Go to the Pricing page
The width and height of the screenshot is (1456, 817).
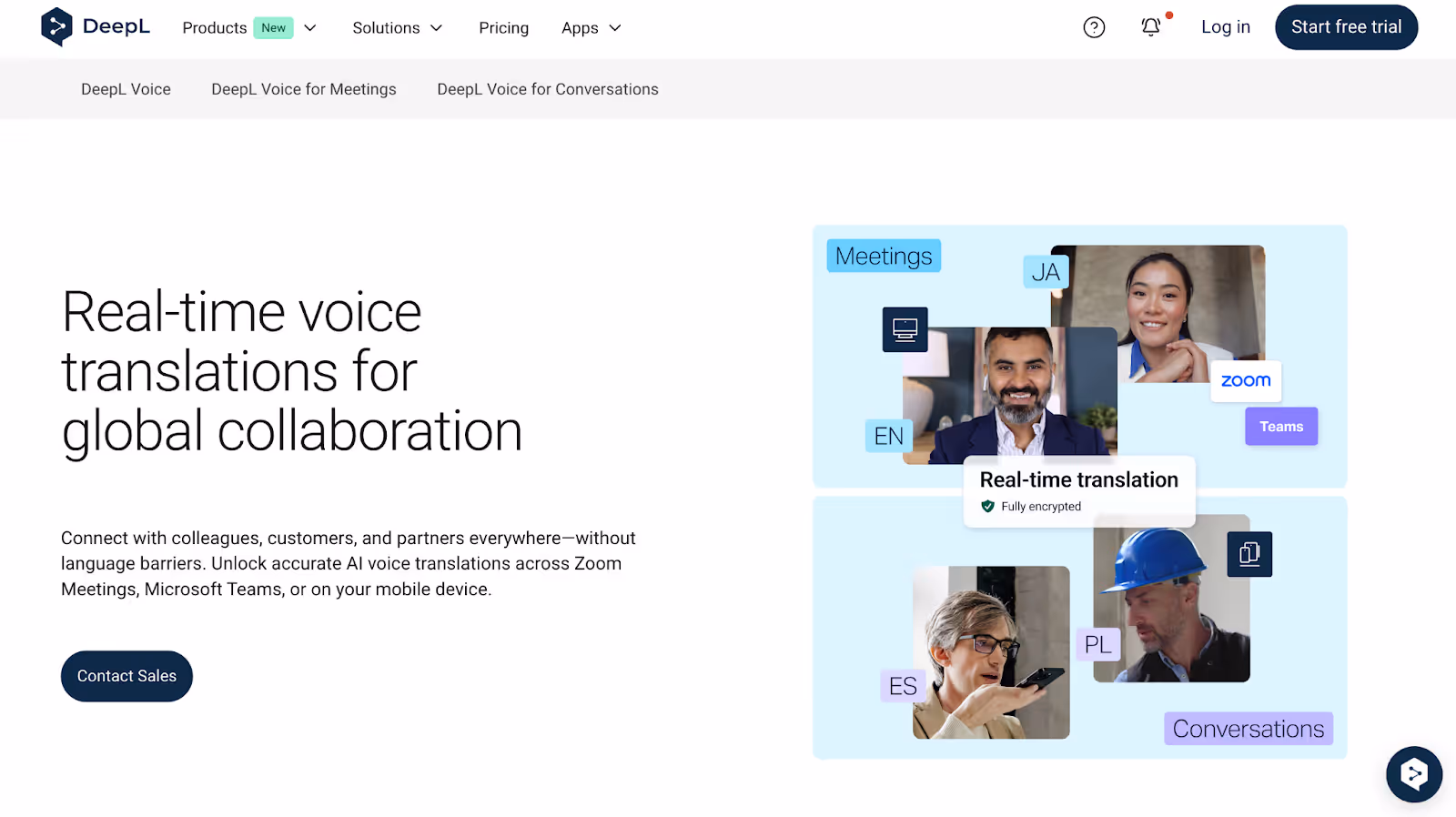click(x=503, y=28)
